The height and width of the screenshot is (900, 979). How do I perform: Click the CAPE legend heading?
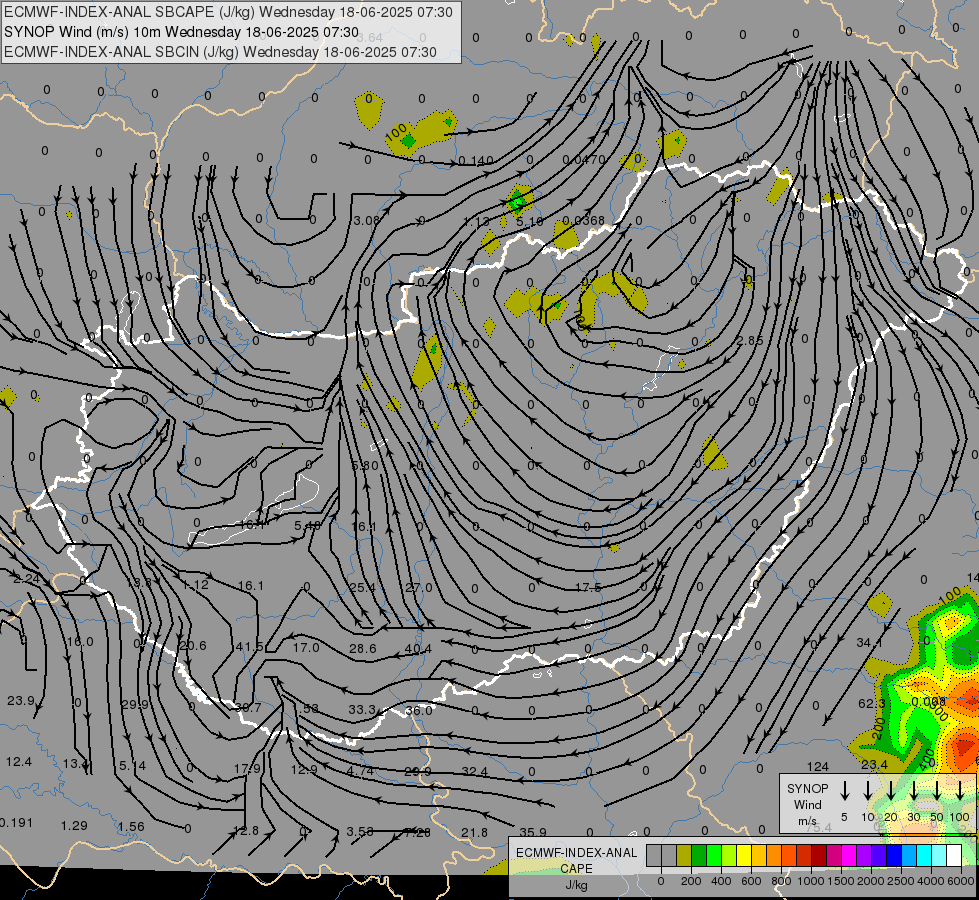(x=576, y=869)
